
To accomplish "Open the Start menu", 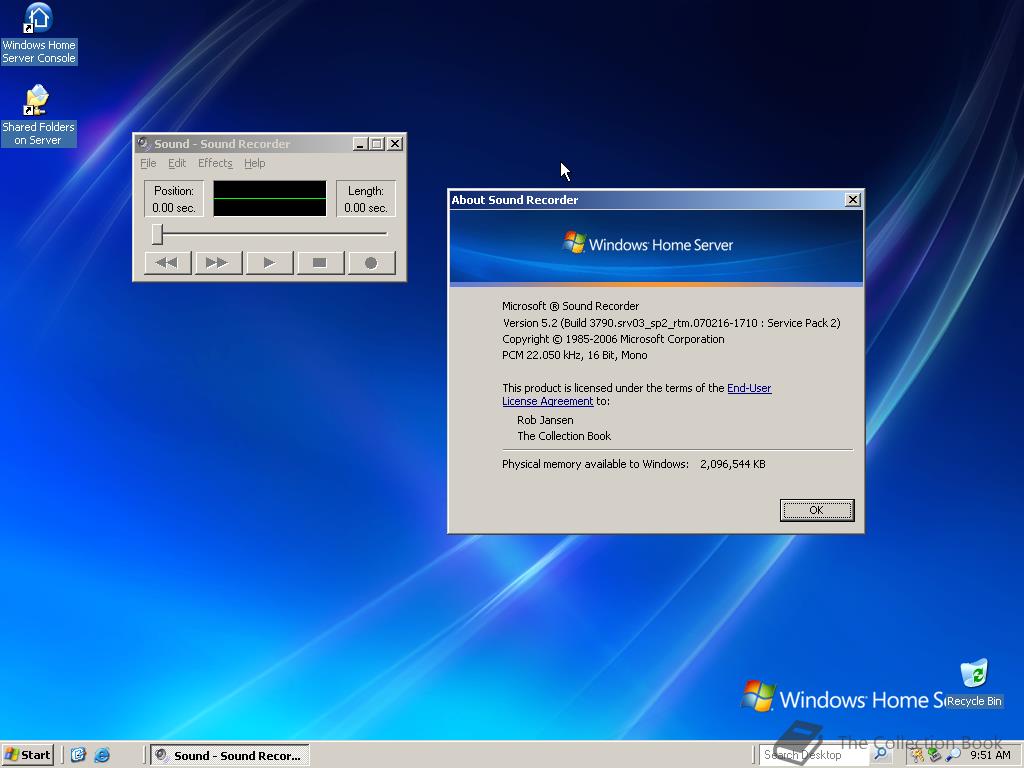I will (x=27, y=755).
